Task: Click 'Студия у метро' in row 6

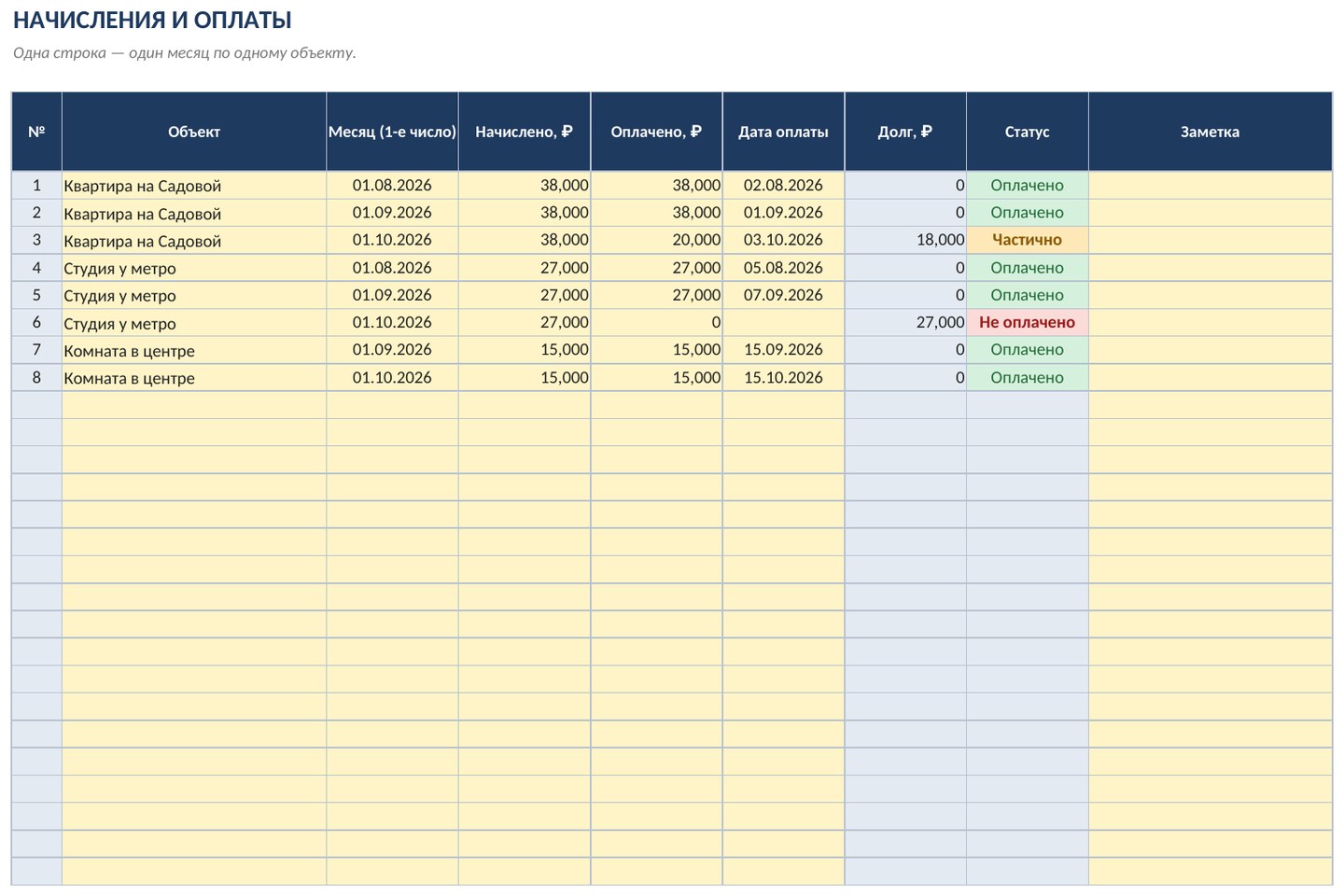Action: [x=194, y=323]
